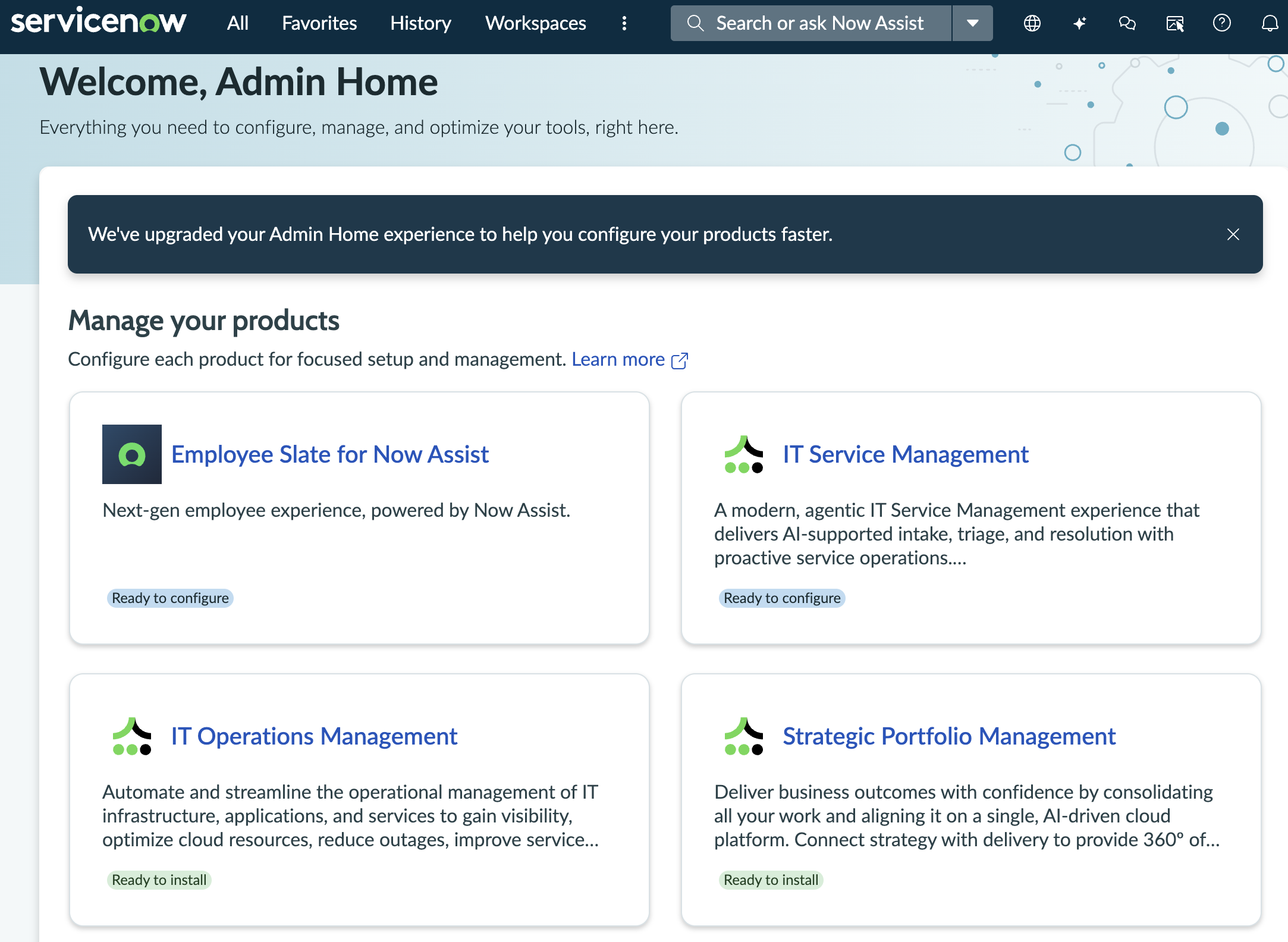
Task: Open the help question mark icon
Action: click(x=1222, y=23)
